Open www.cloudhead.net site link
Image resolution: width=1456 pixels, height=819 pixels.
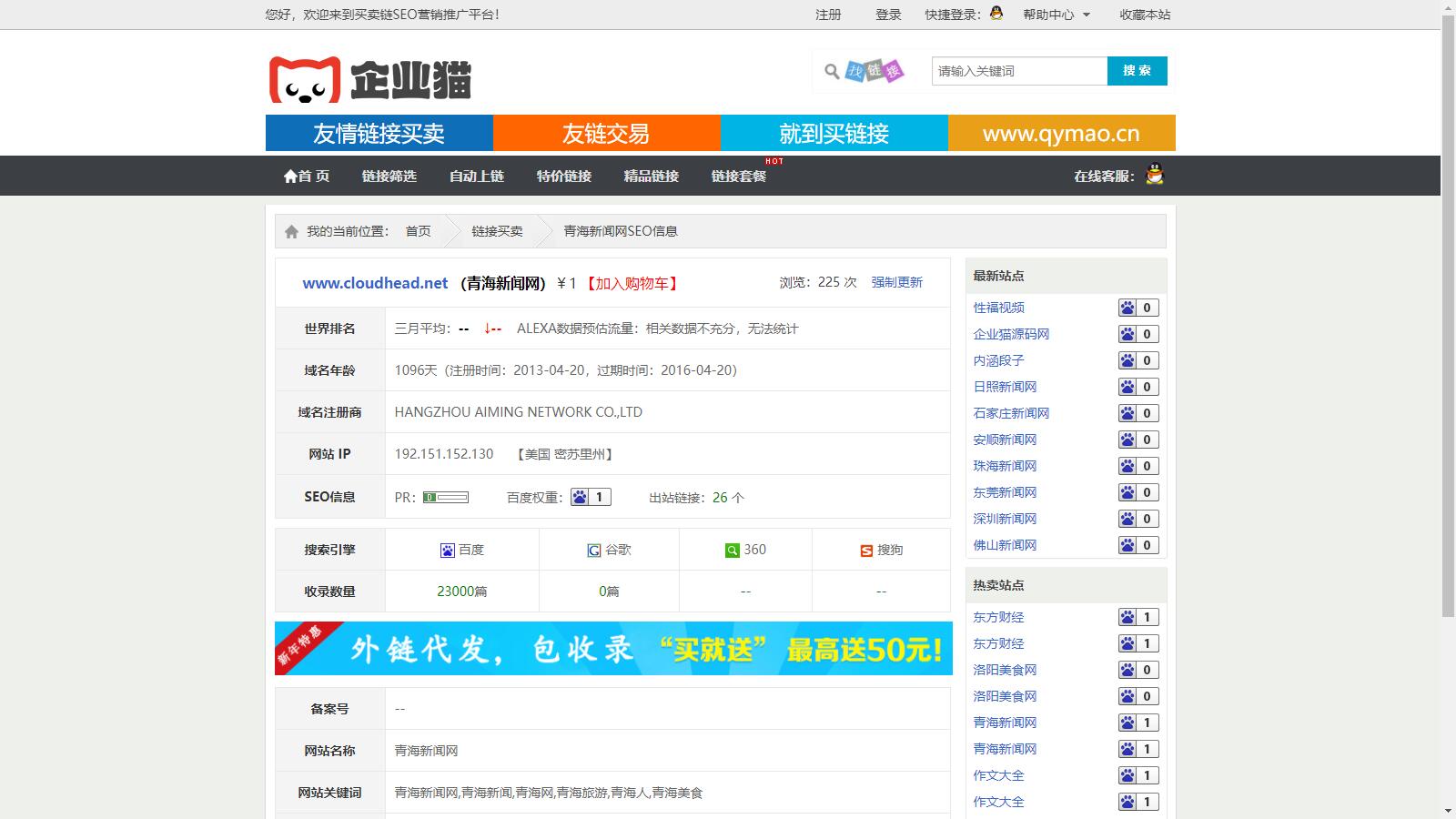pyautogui.click(x=375, y=284)
